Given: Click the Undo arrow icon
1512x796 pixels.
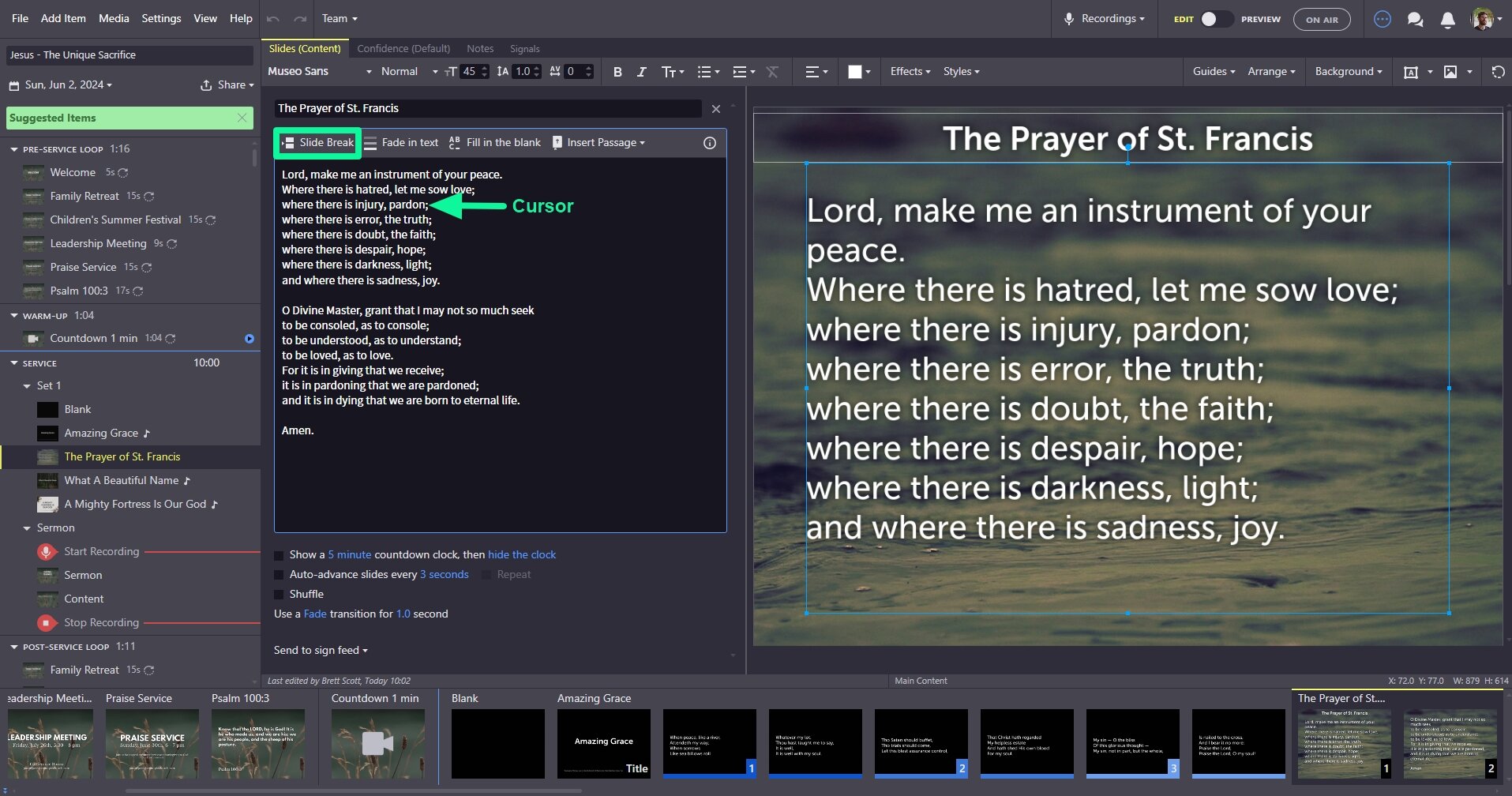Looking at the screenshot, I should click(x=273, y=18).
